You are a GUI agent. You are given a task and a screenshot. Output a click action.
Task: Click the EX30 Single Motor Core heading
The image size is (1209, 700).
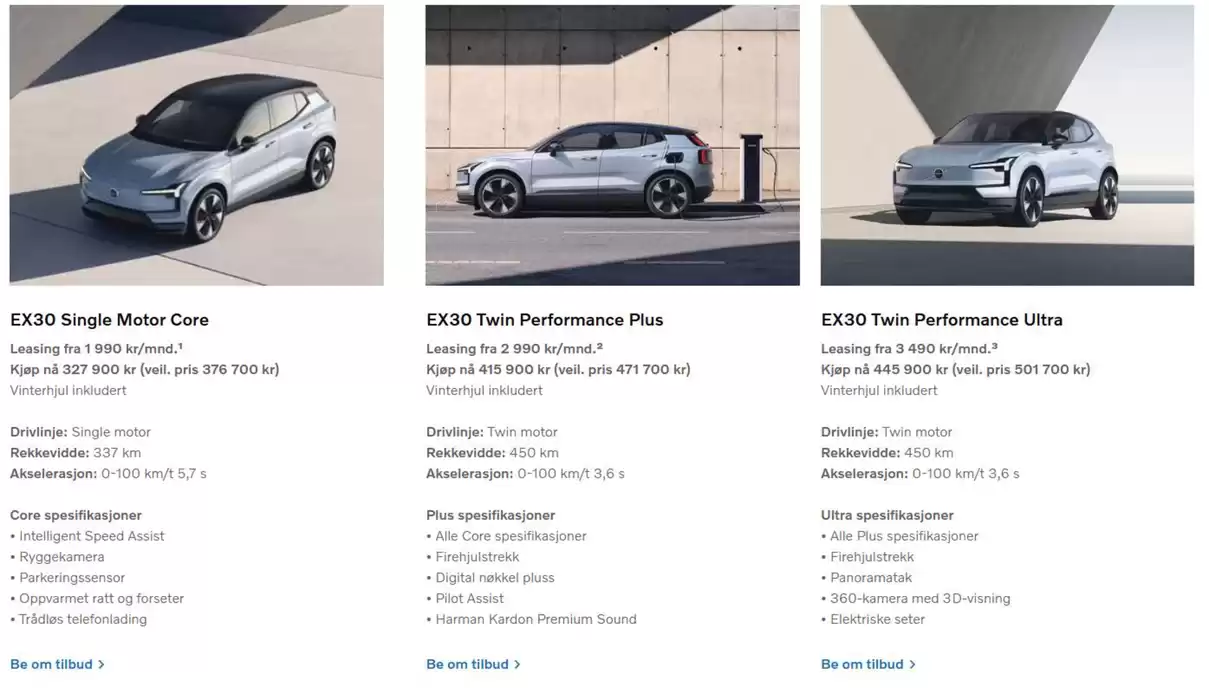(x=109, y=320)
